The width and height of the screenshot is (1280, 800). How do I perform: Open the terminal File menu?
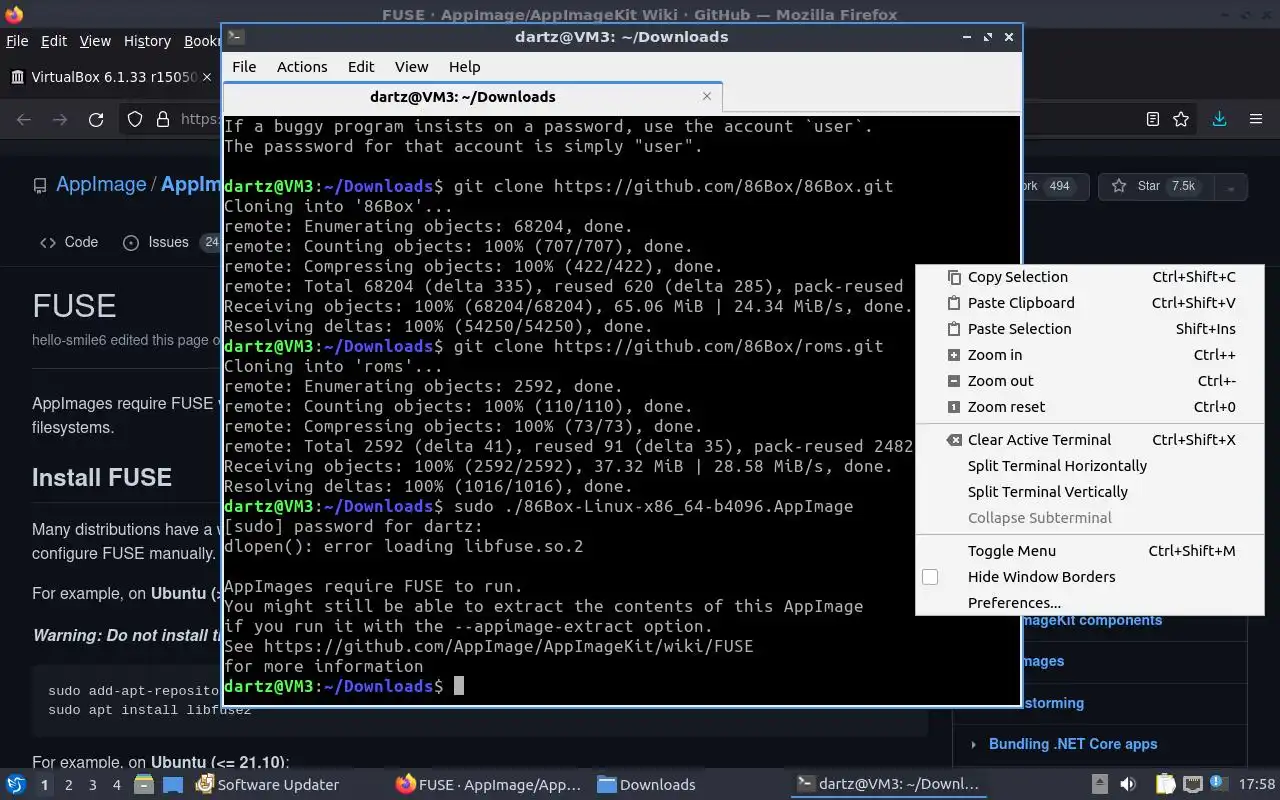pyautogui.click(x=244, y=67)
